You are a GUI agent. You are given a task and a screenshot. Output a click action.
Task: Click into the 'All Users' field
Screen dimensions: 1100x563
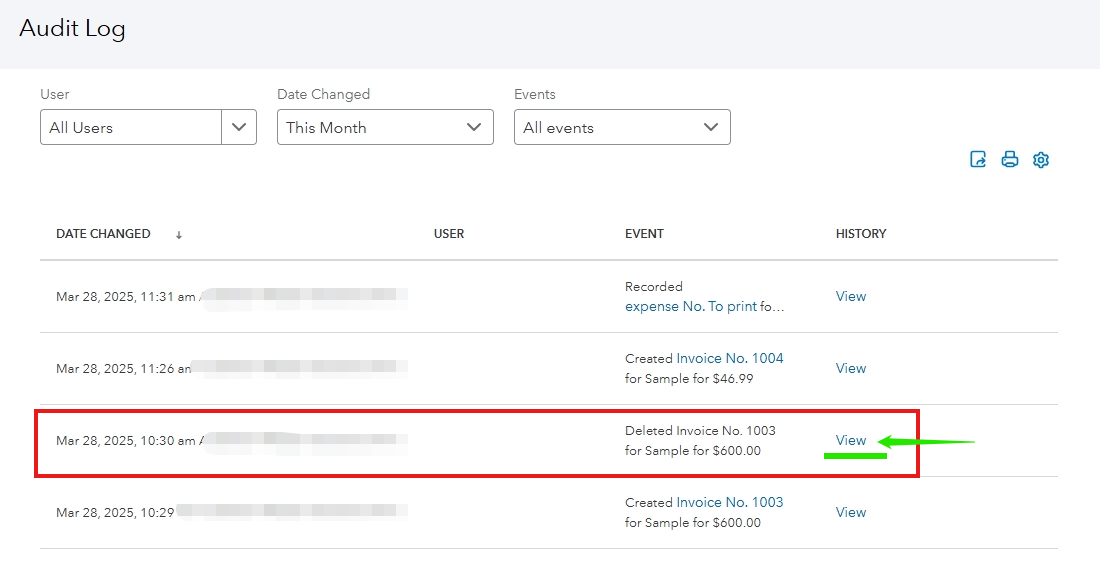(x=130, y=127)
